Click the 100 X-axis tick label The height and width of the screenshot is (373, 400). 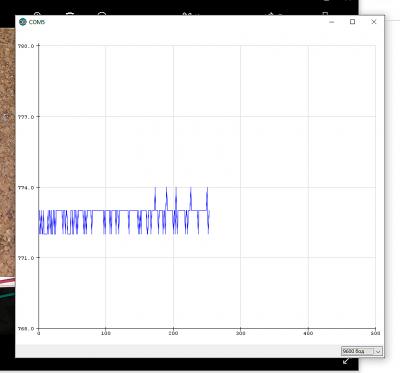[x=106, y=333]
